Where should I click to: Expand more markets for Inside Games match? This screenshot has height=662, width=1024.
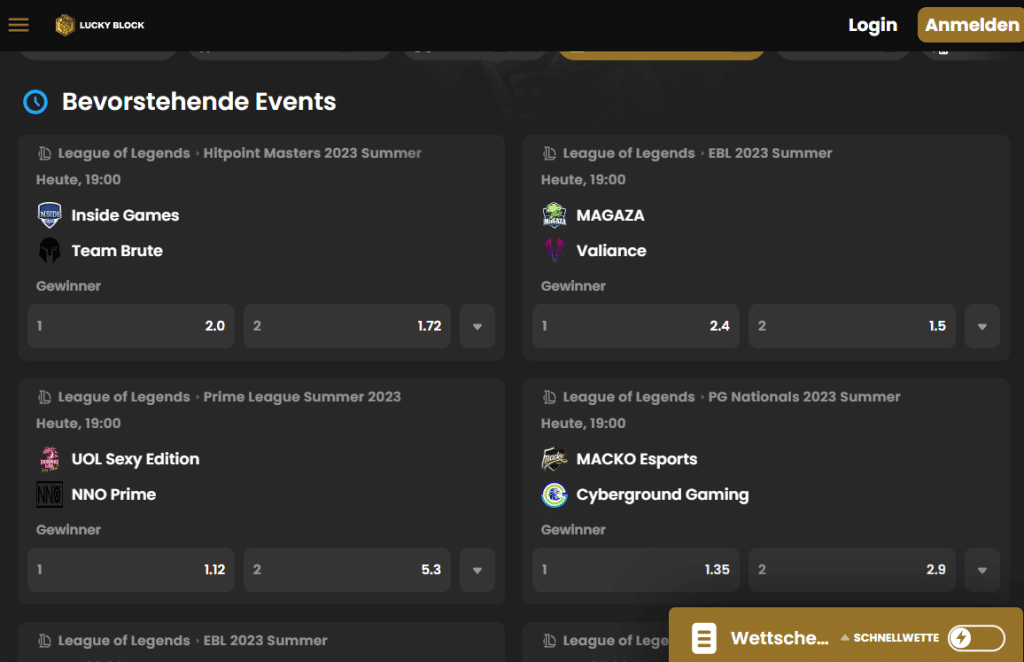click(477, 326)
